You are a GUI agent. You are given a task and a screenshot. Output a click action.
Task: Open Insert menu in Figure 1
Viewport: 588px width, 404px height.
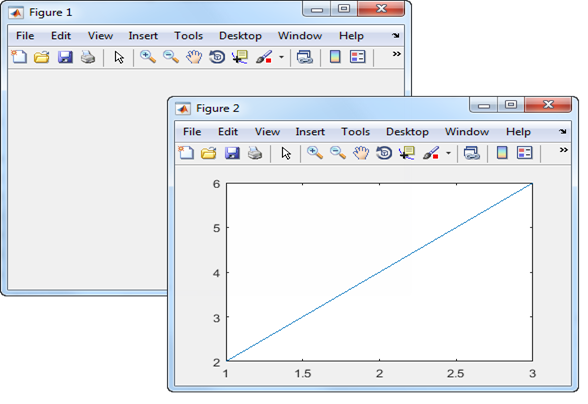(x=143, y=36)
